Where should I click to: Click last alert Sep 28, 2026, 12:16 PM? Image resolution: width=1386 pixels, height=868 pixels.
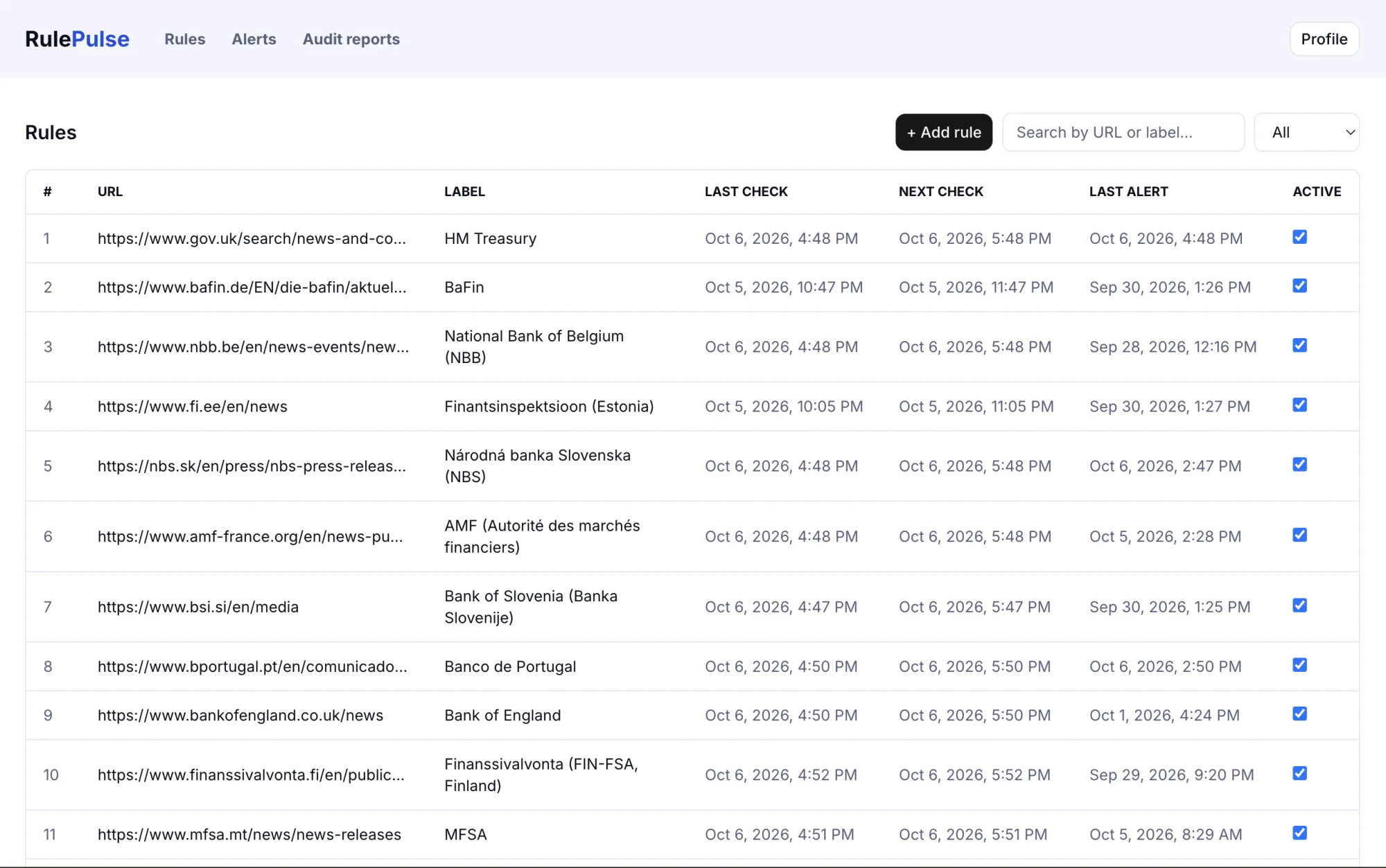point(1173,346)
